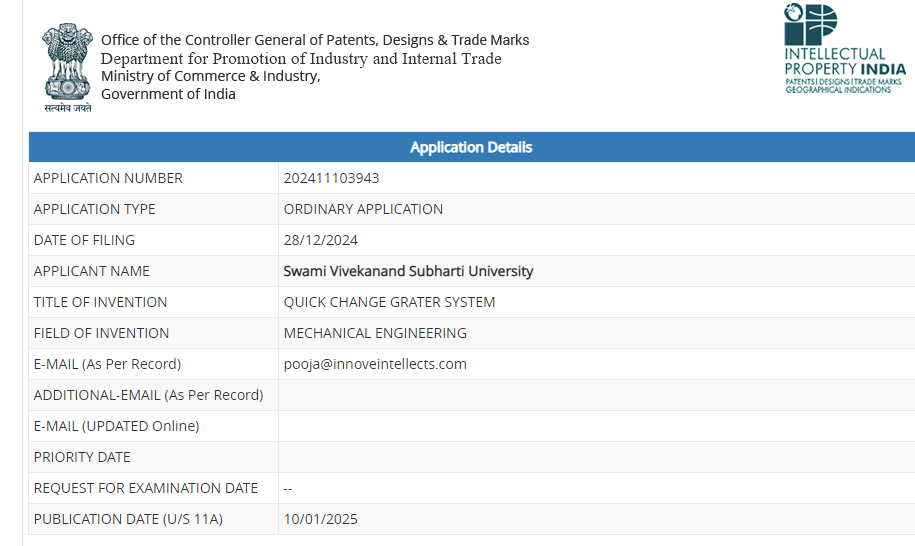Viewport: 915px width, 546px height.
Task: Click the empty ADDITIONAL-EMAIL value cell
Action: click(x=596, y=395)
